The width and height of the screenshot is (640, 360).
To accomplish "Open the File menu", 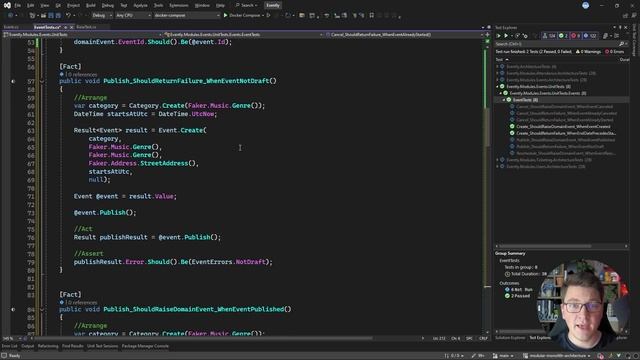I will 18,6.
